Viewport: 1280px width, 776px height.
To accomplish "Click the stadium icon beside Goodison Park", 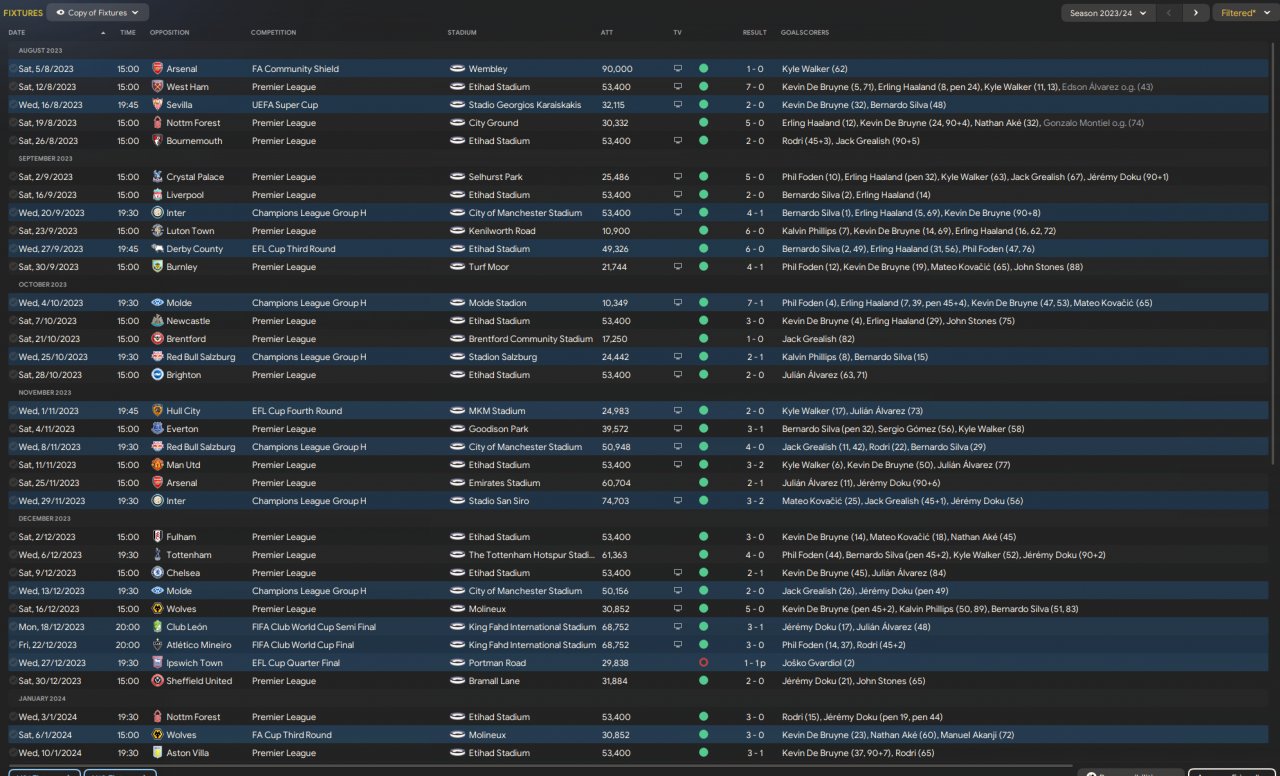I will coord(457,429).
